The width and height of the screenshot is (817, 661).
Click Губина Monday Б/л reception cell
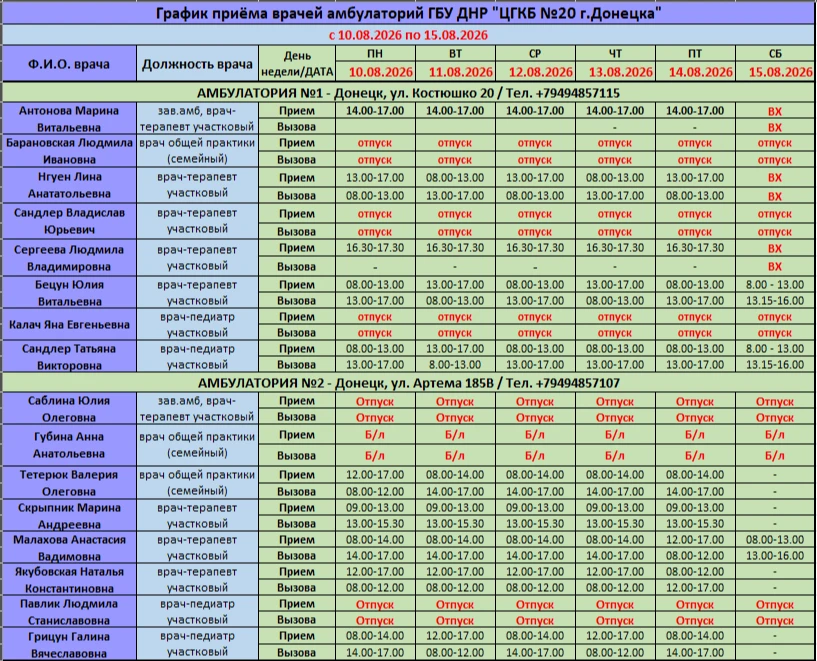click(375, 435)
